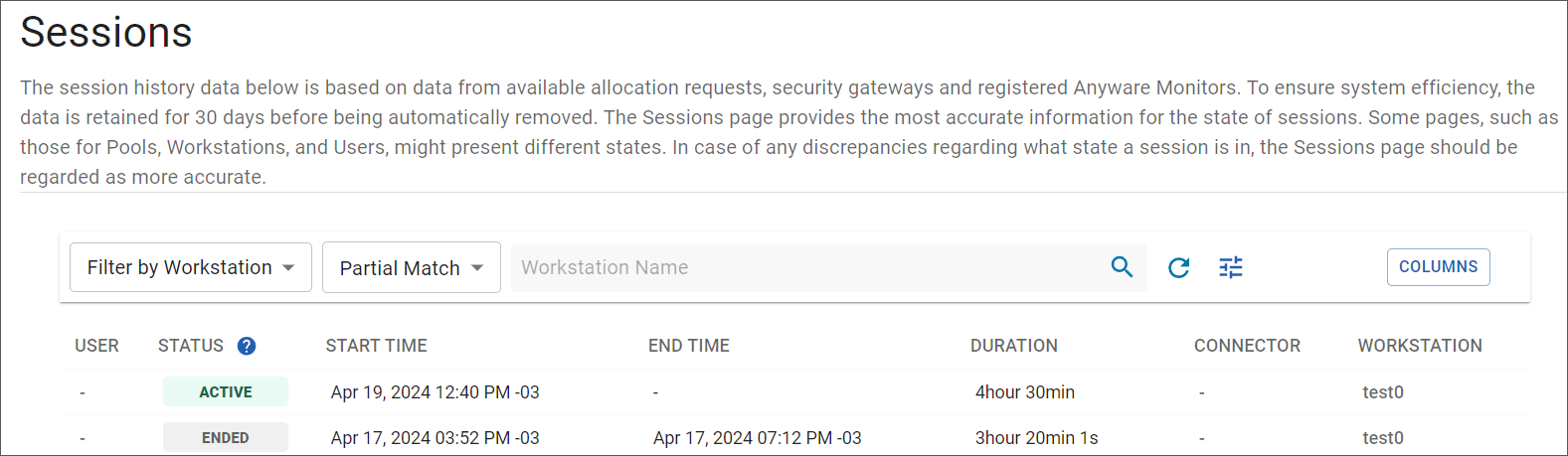Sort by the USER column header
The width and height of the screenshot is (1568, 456).
[x=96, y=346]
